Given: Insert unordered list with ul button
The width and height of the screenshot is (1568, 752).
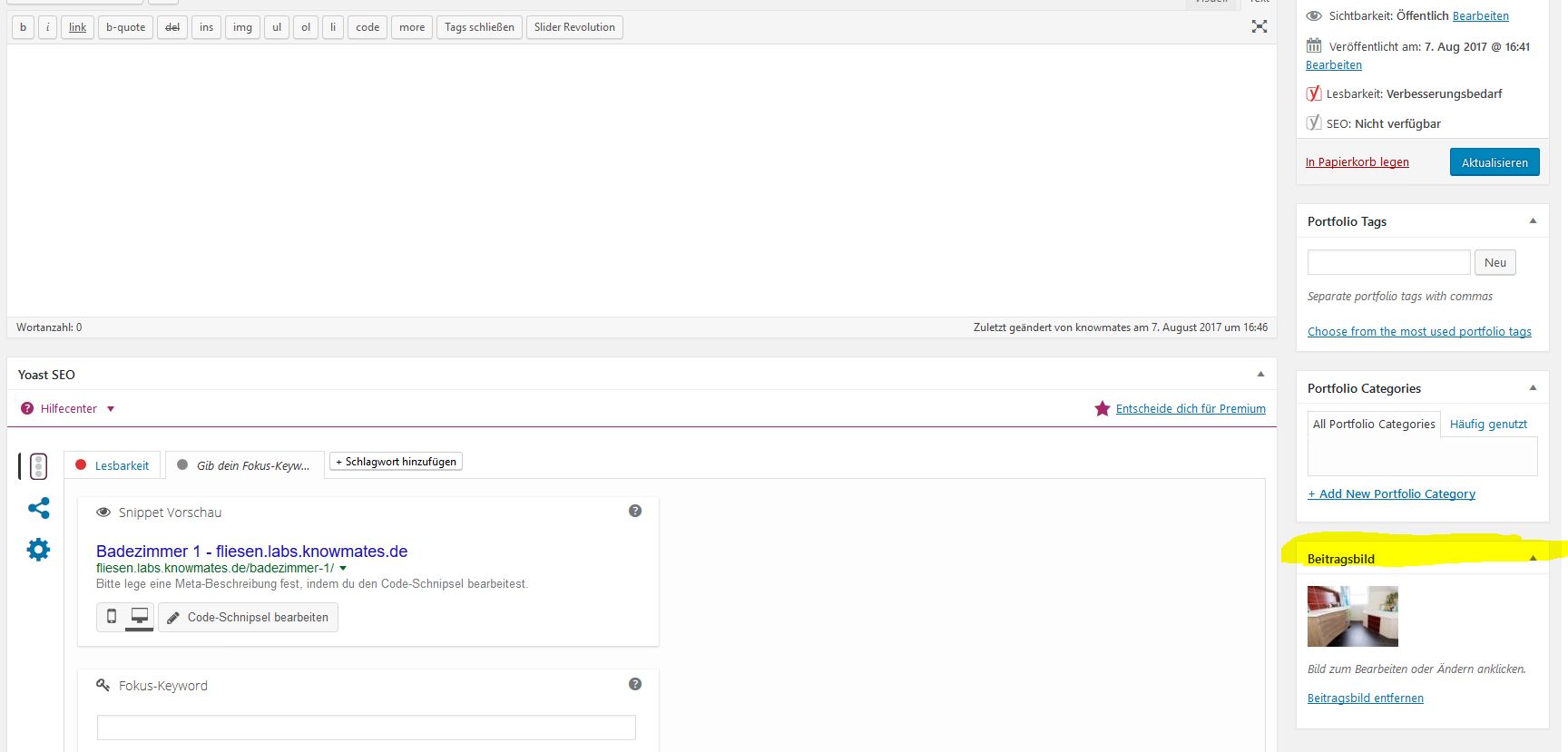Looking at the screenshot, I should [277, 27].
